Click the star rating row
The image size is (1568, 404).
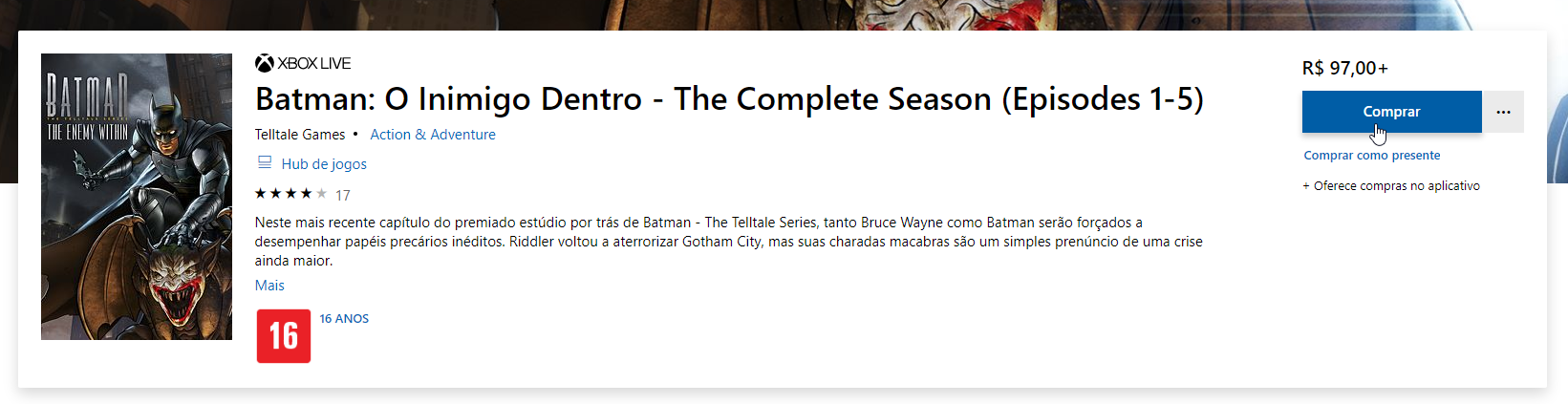point(290,194)
